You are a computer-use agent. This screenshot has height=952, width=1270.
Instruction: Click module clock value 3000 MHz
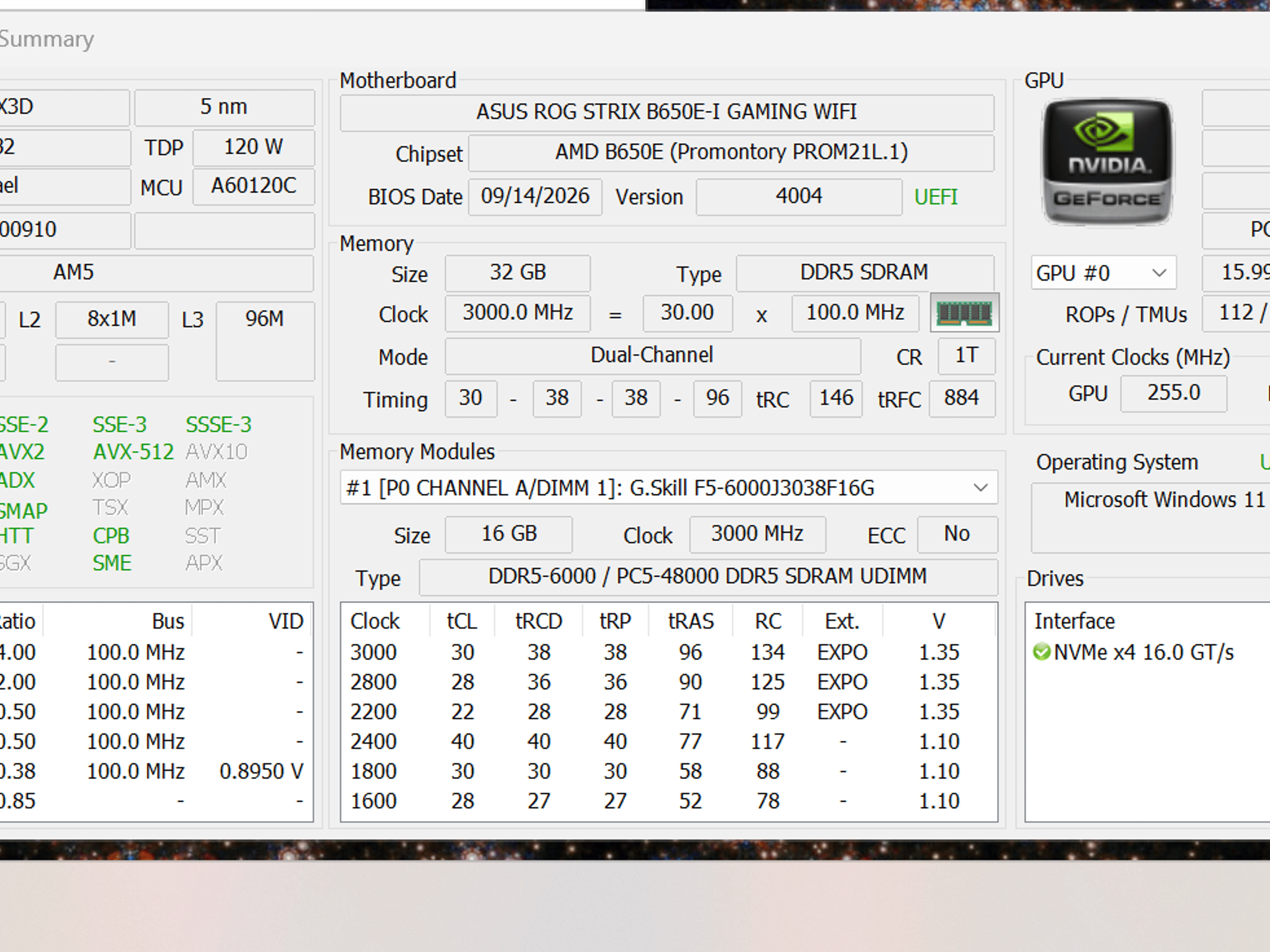(x=757, y=534)
